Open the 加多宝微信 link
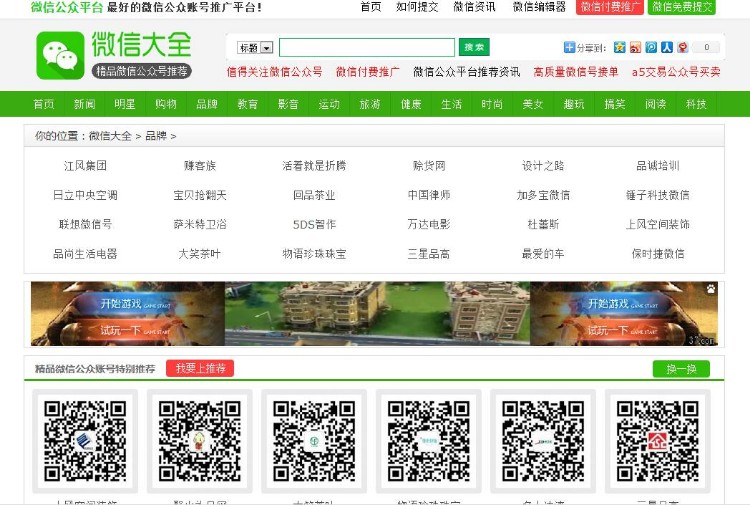Screen dimensions: 750x505 [543, 195]
